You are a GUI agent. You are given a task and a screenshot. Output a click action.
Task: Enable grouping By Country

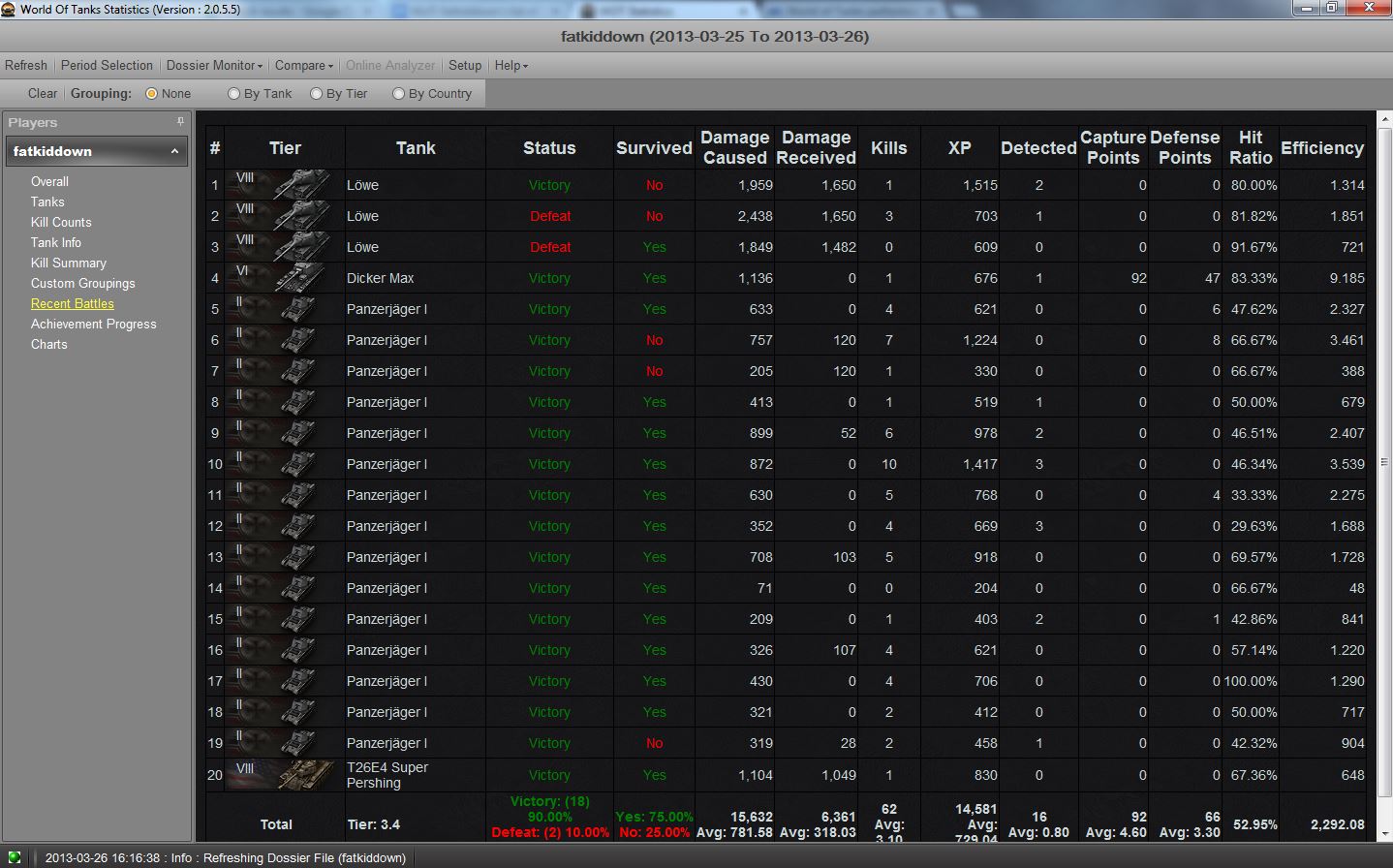tap(398, 93)
